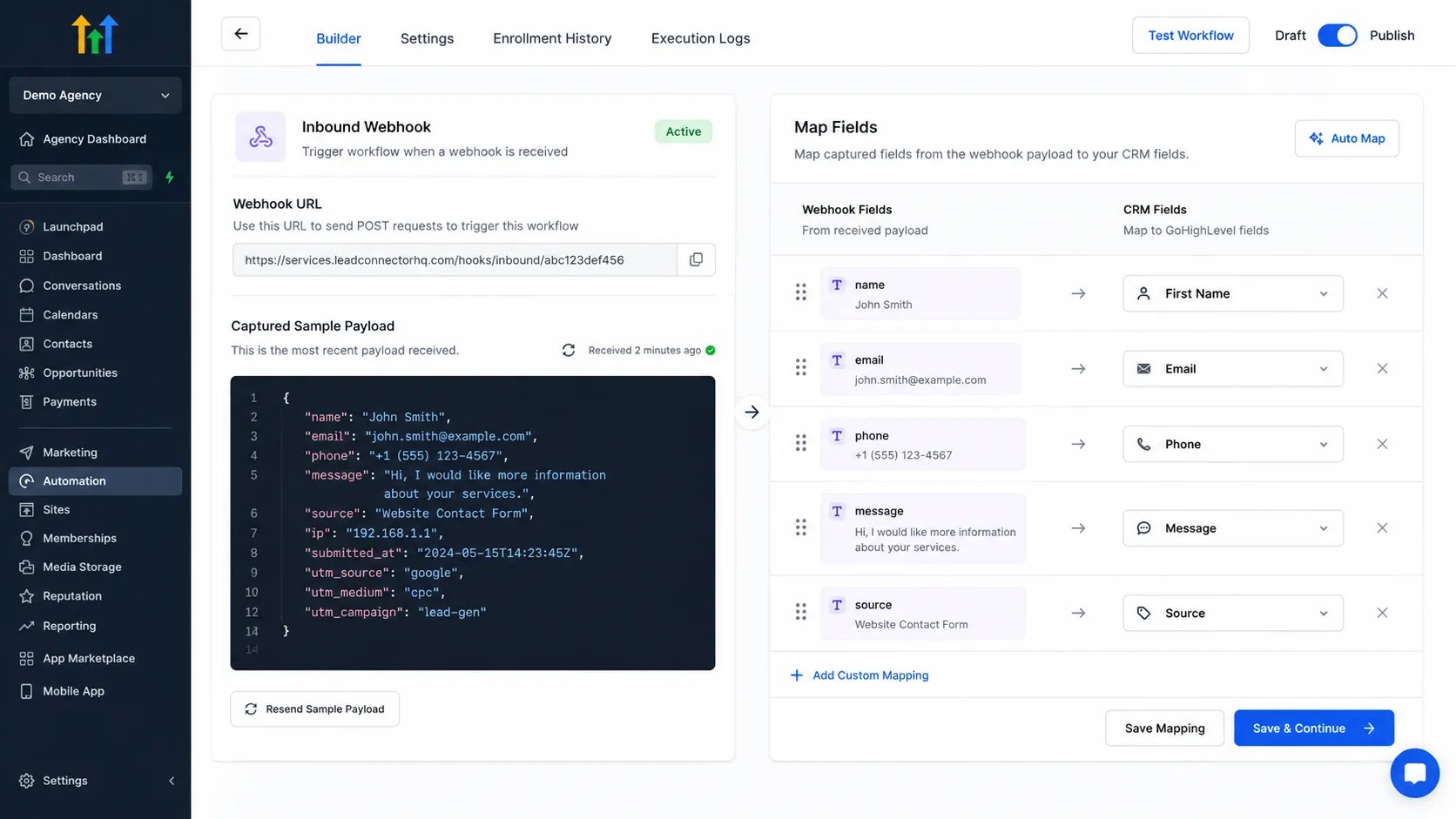This screenshot has height=819, width=1456.
Task: Click the GoHighLevel logo
Action: [95, 34]
